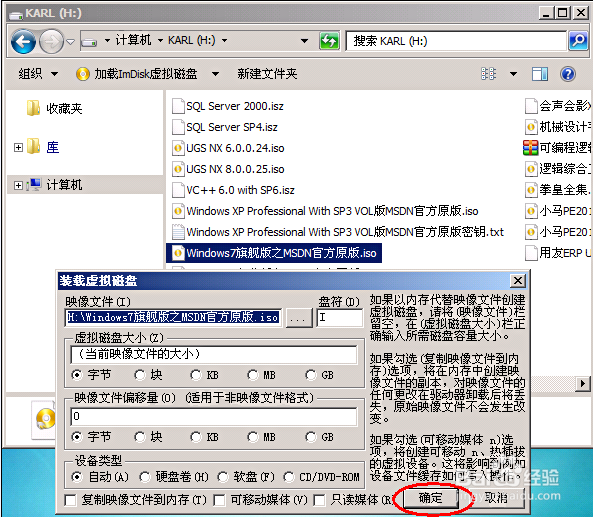Click 新建文件夹 in the toolbar
Screen dimensions: 593x517
[267, 74]
